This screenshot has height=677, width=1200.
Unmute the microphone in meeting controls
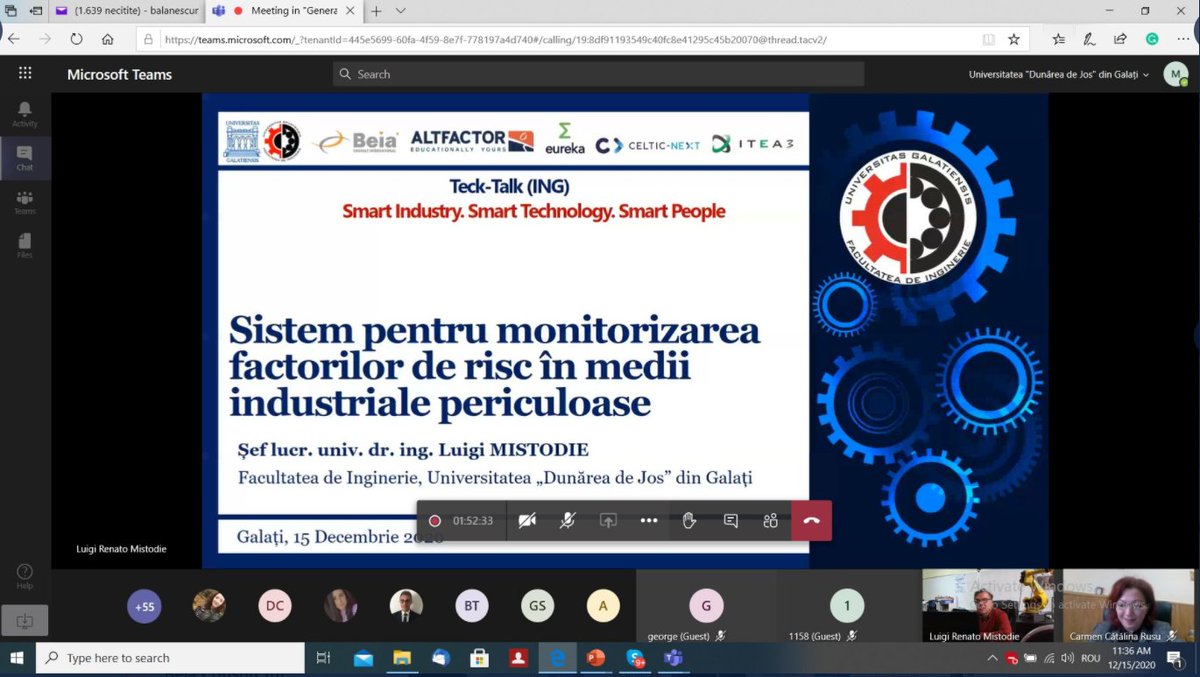click(567, 520)
